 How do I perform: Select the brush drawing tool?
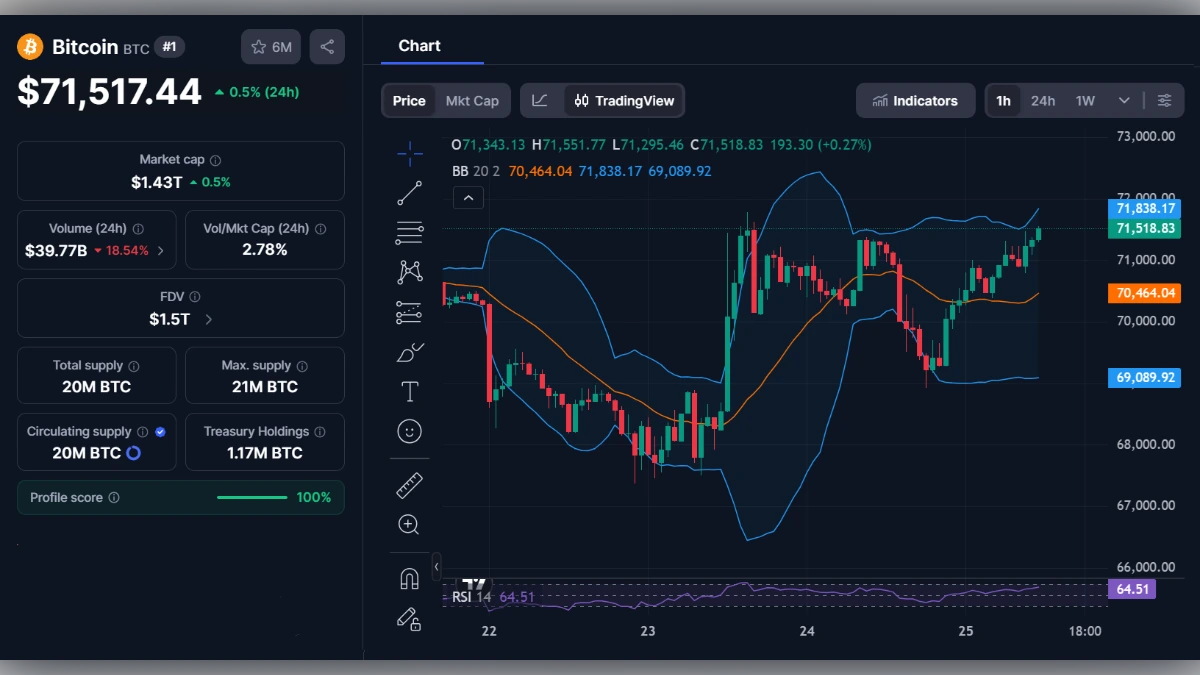(410, 351)
